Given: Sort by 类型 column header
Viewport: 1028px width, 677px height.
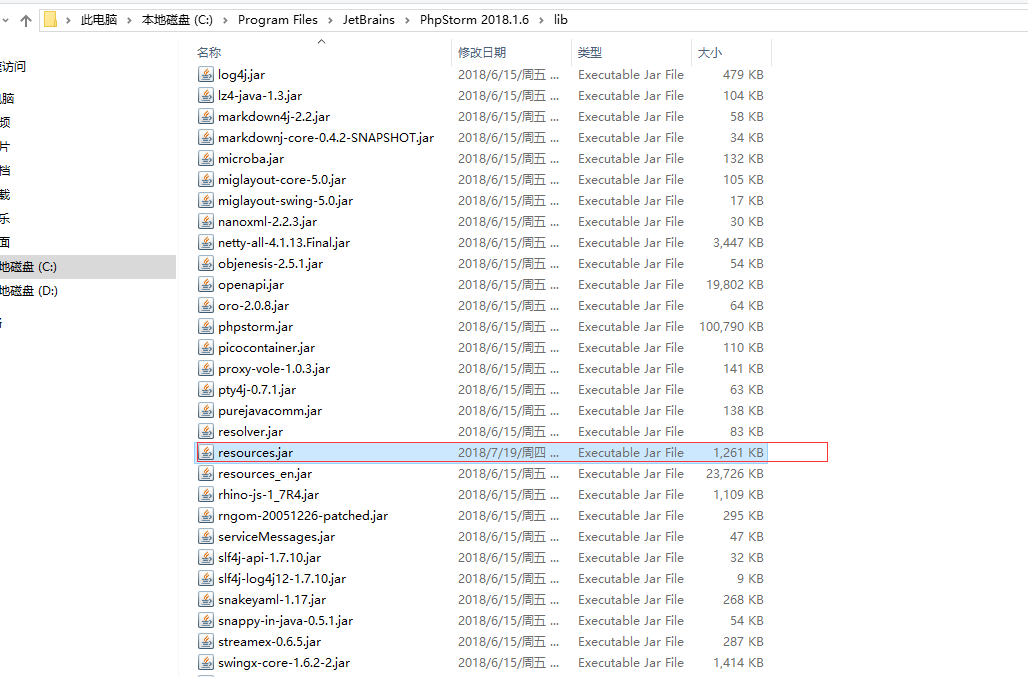Looking at the screenshot, I should tap(589, 52).
